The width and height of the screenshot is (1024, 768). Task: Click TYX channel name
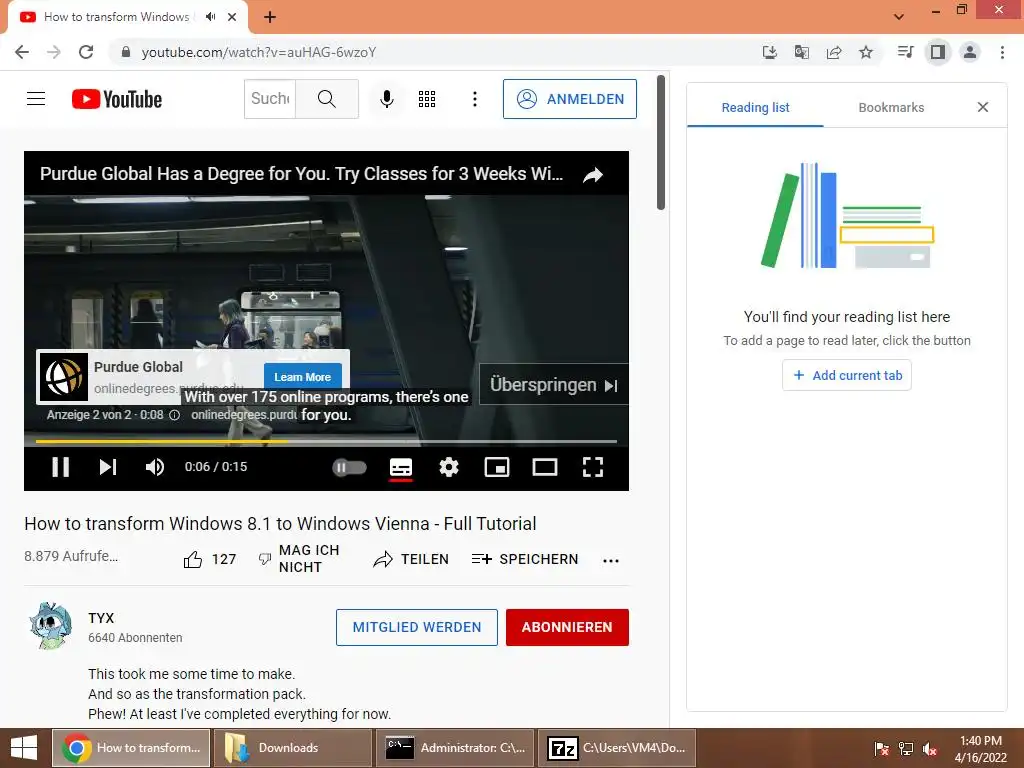(101, 618)
